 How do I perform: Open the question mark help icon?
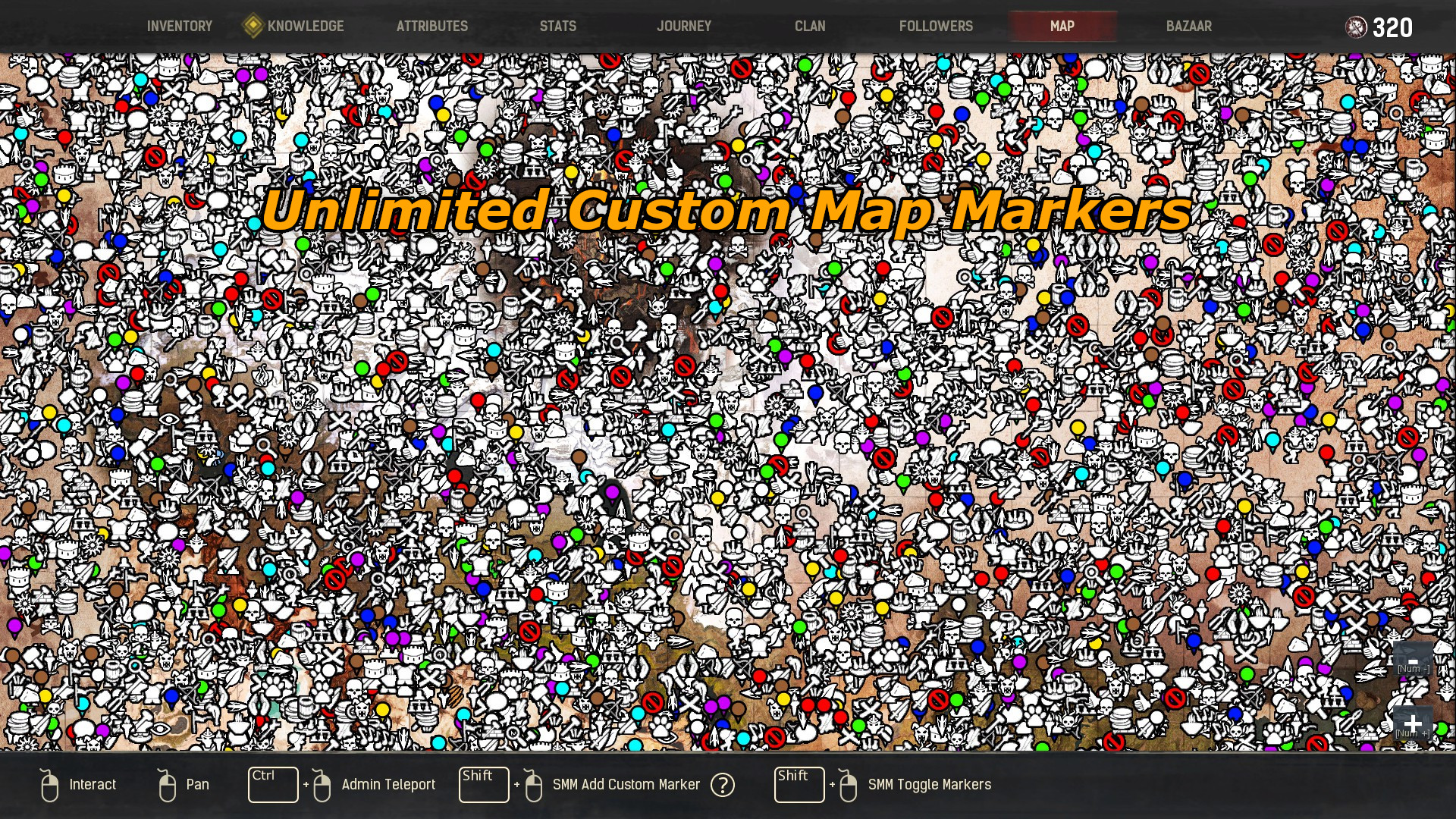pyautogui.click(x=723, y=785)
